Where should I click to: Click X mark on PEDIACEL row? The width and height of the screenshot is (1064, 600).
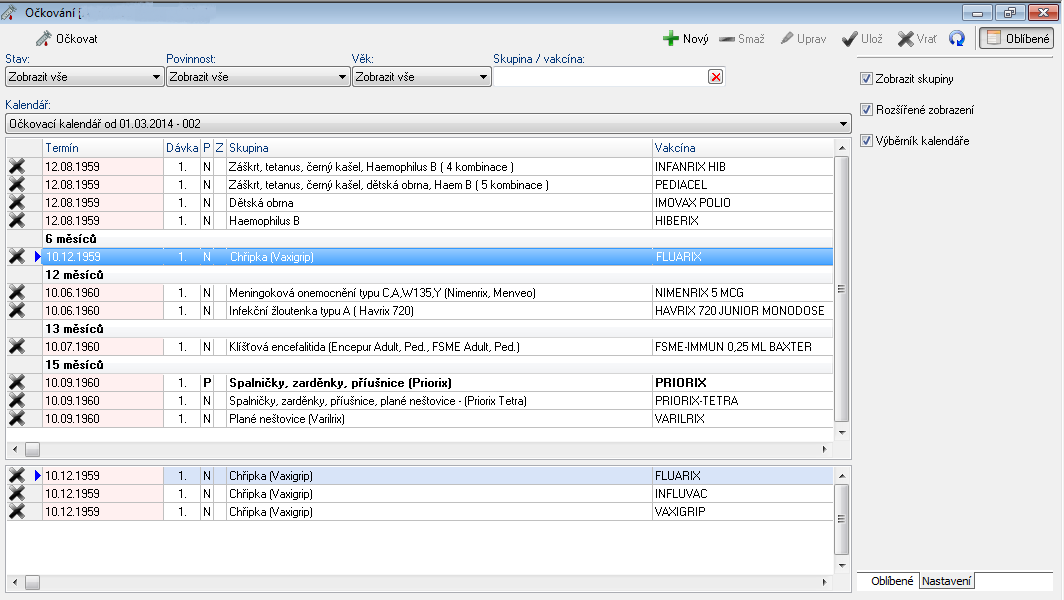(17, 185)
